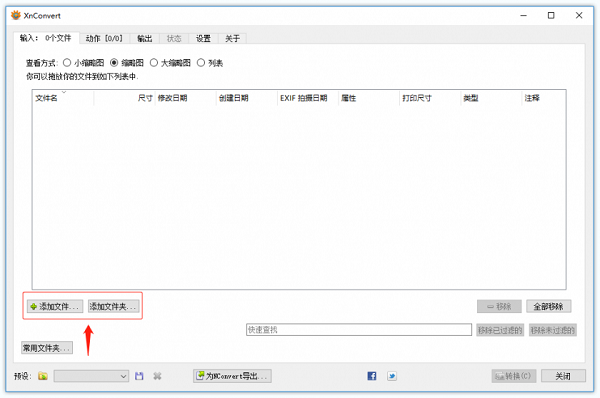Switch to the 动作 [0/0] tab
The height and width of the screenshot is (398, 600).
(x=104, y=38)
